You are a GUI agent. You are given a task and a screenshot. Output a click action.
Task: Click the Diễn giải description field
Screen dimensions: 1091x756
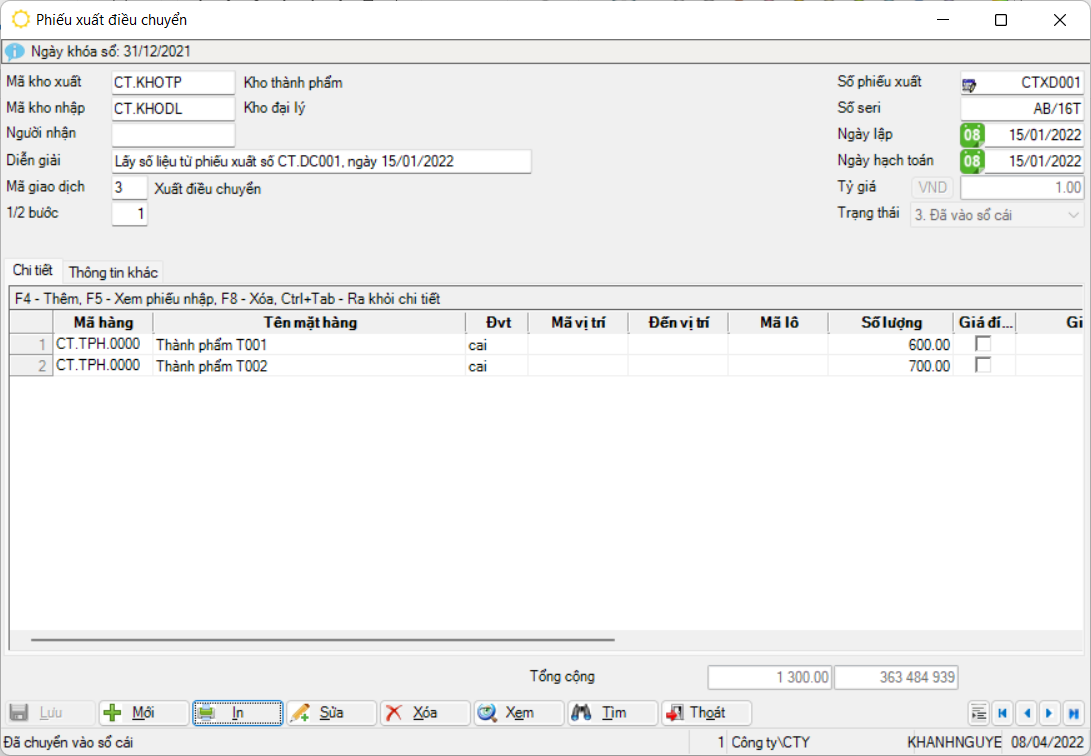click(x=321, y=162)
